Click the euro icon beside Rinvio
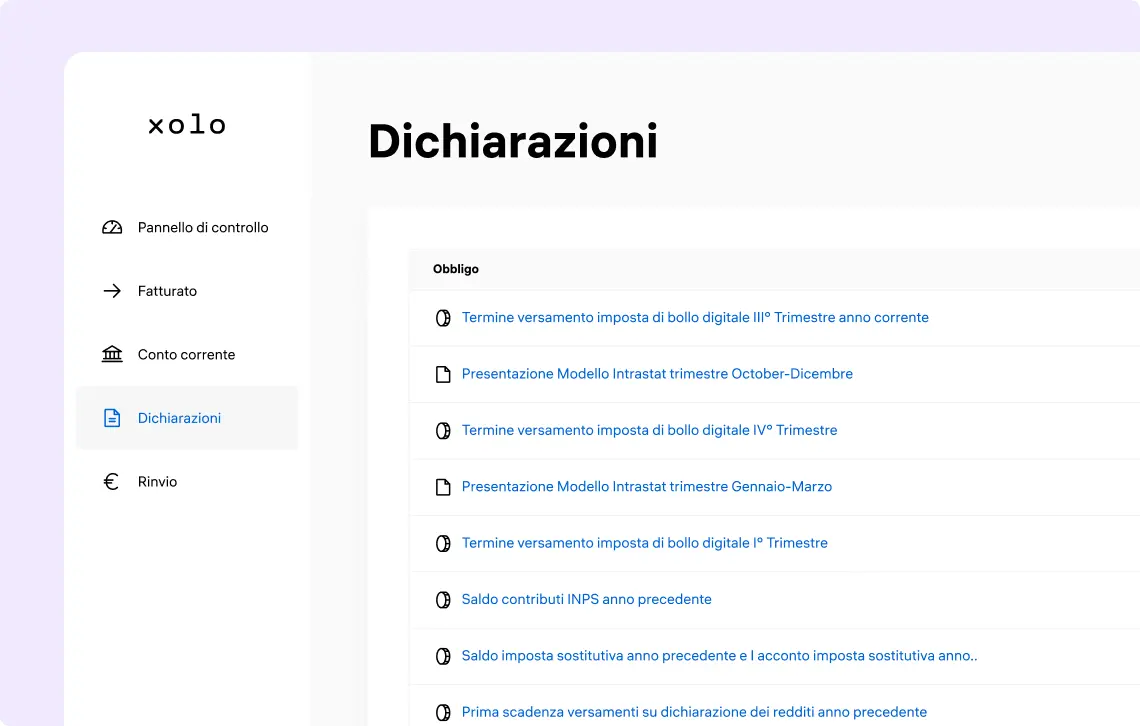This screenshot has height=726, width=1140. tap(112, 481)
